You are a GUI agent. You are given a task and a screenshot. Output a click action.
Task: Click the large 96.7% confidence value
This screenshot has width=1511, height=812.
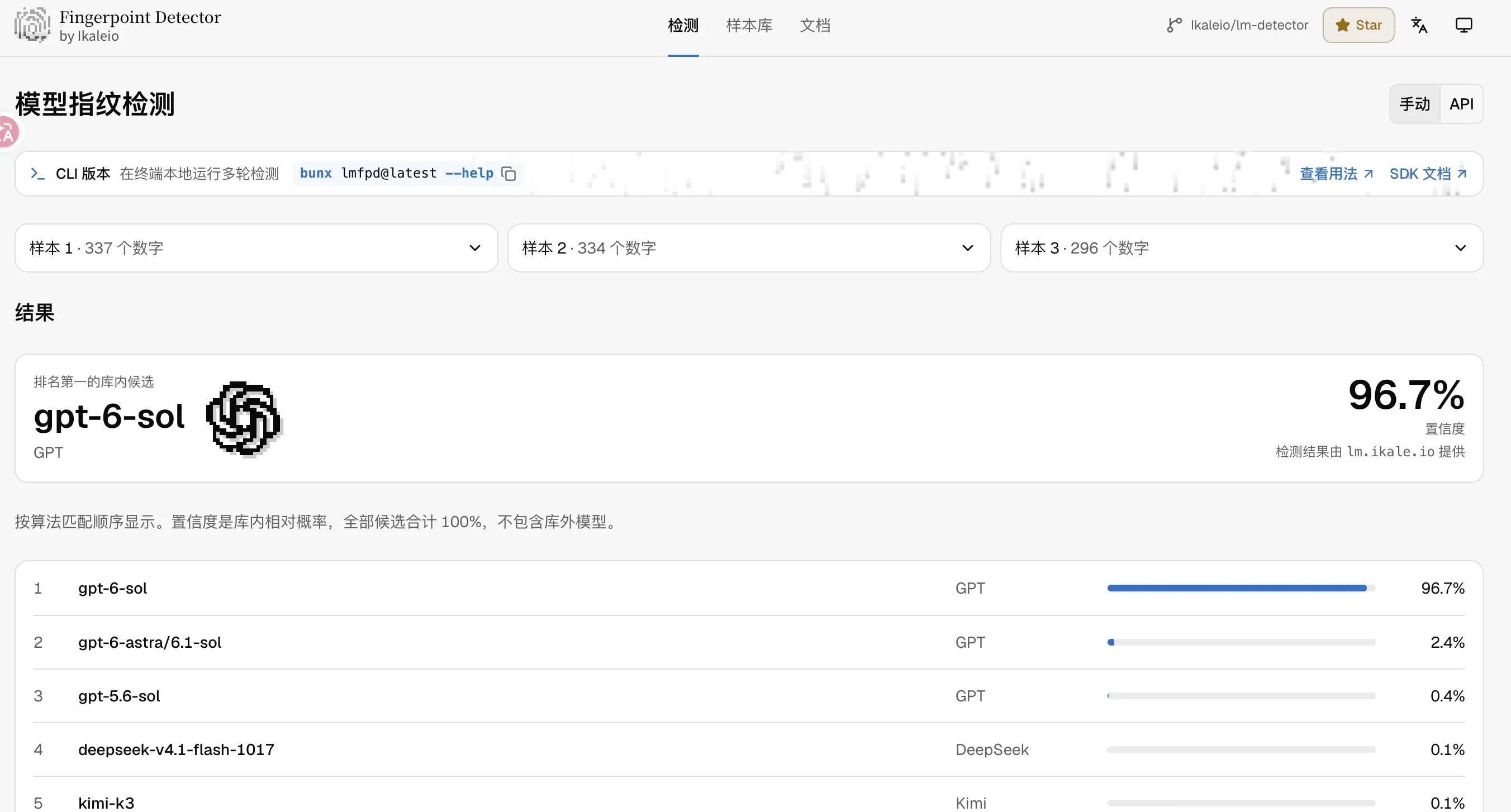click(1406, 395)
